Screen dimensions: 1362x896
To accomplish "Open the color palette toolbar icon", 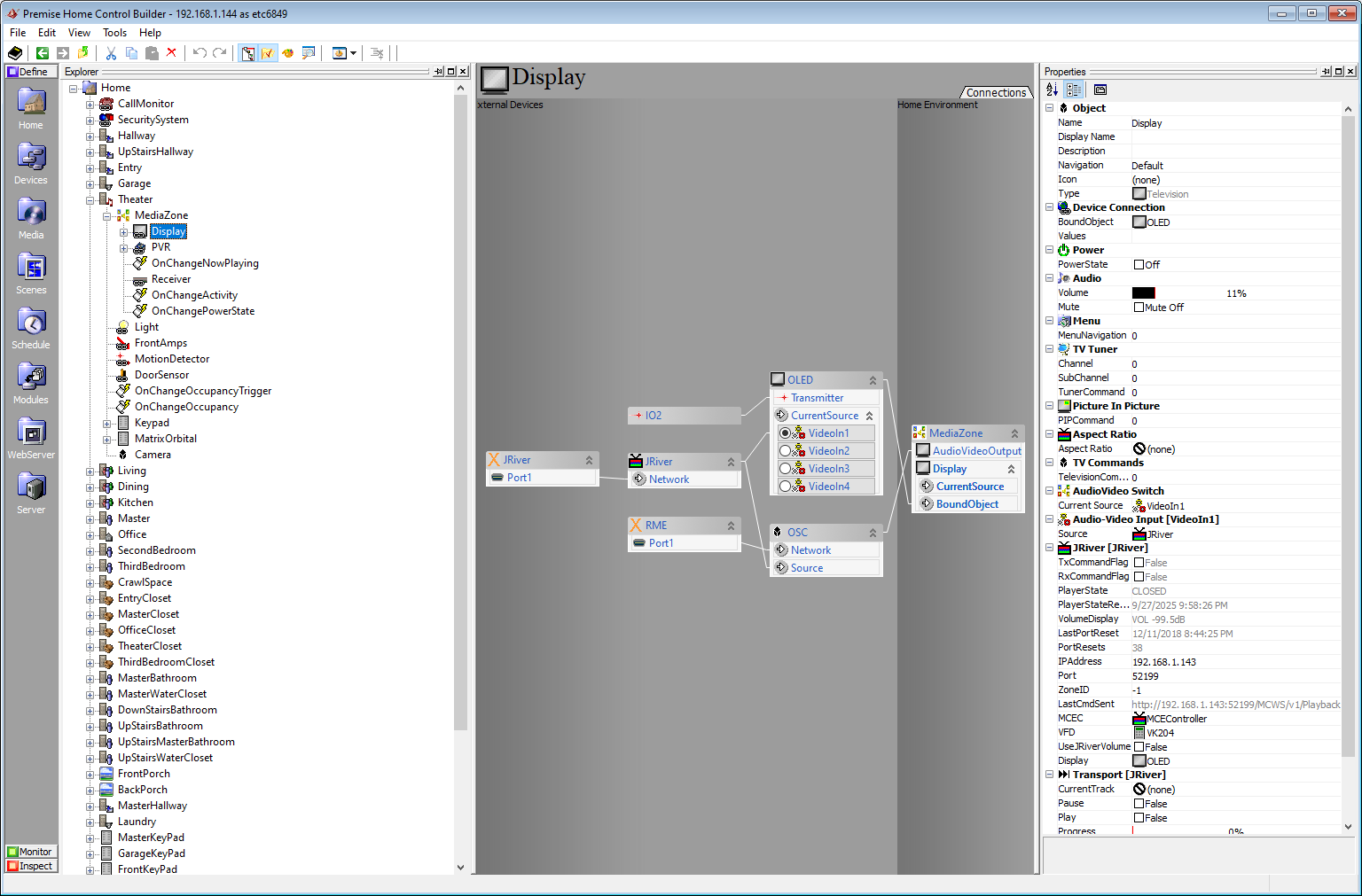I will coord(287,53).
